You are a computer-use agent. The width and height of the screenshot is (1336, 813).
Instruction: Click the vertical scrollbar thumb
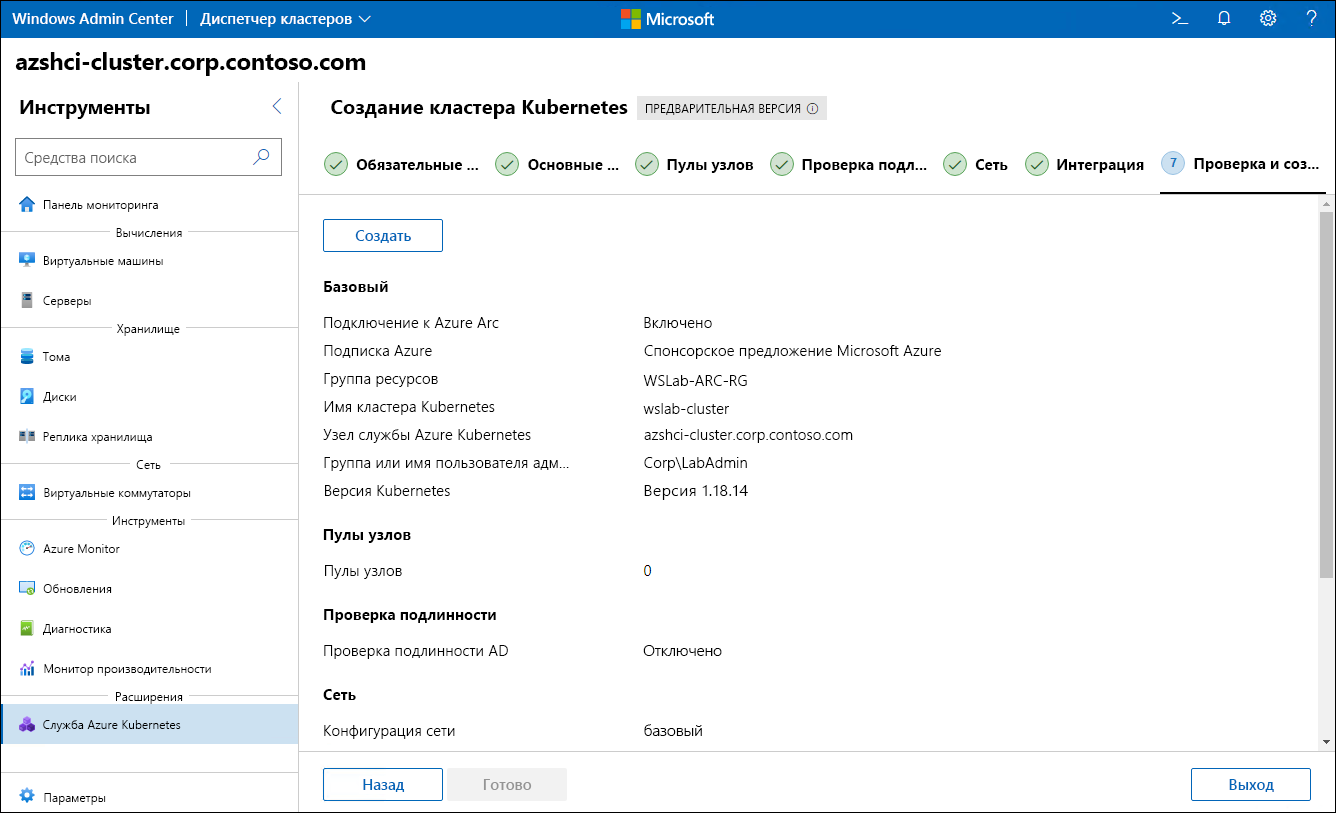click(x=1327, y=395)
